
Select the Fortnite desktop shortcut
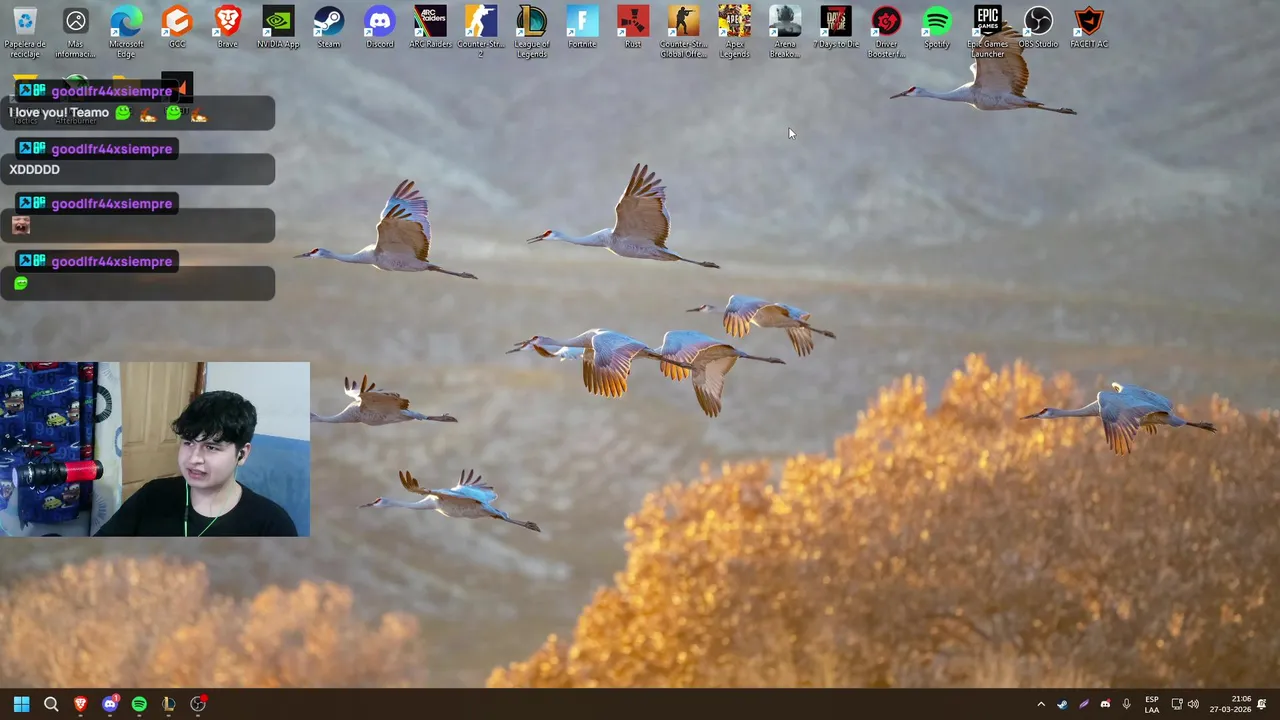click(582, 27)
